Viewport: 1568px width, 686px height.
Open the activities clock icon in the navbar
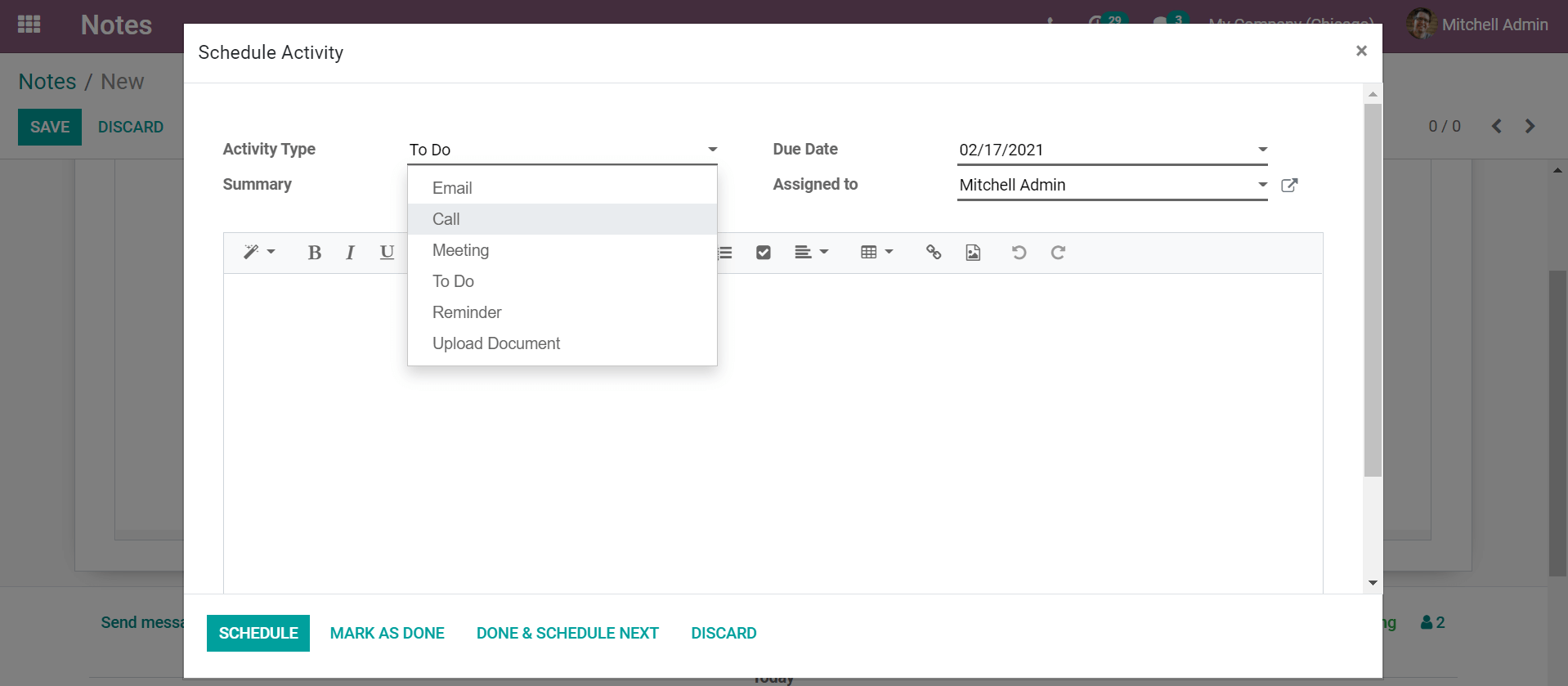[1107, 20]
